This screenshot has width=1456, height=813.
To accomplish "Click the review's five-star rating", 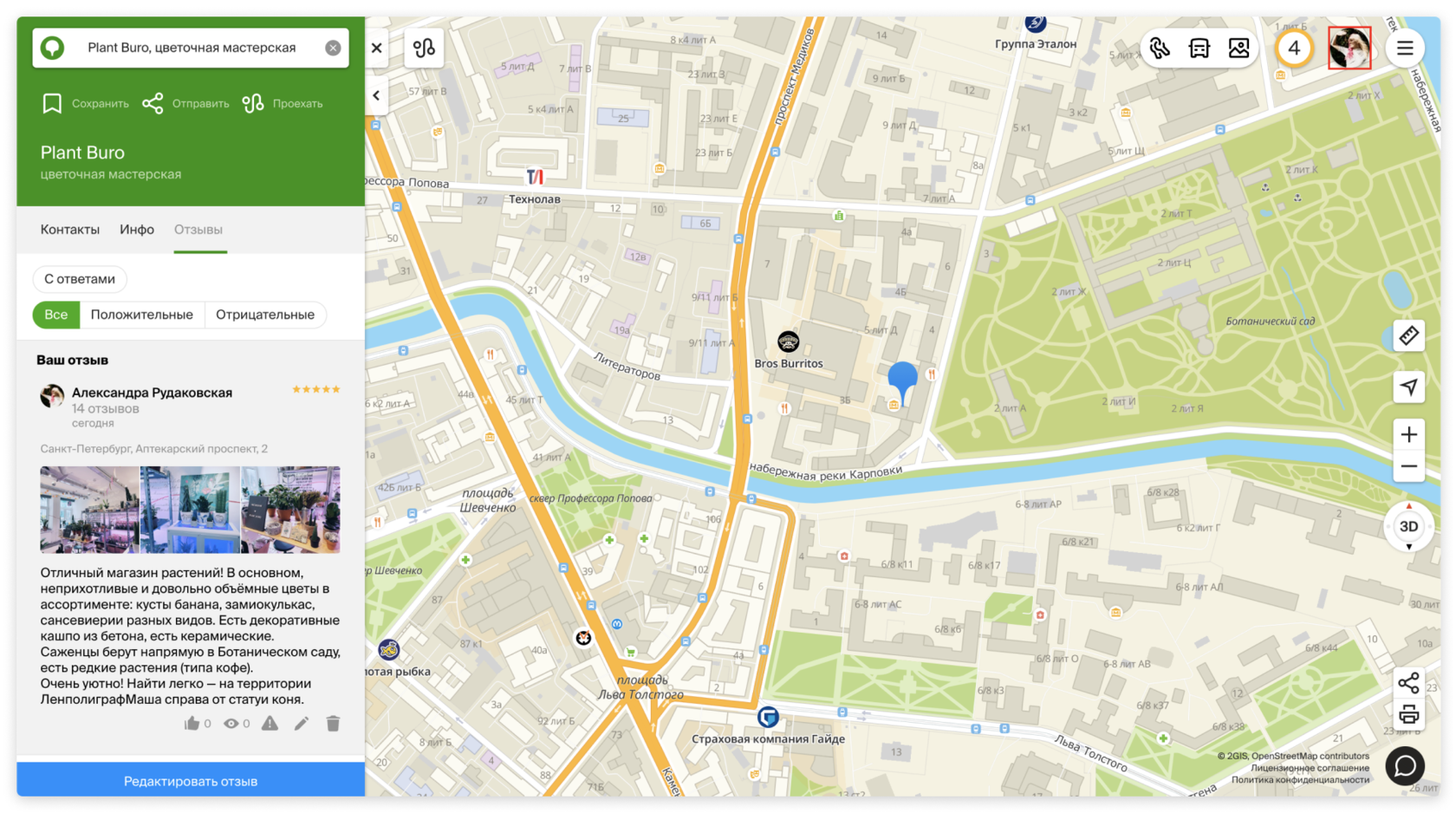I will [x=316, y=389].
